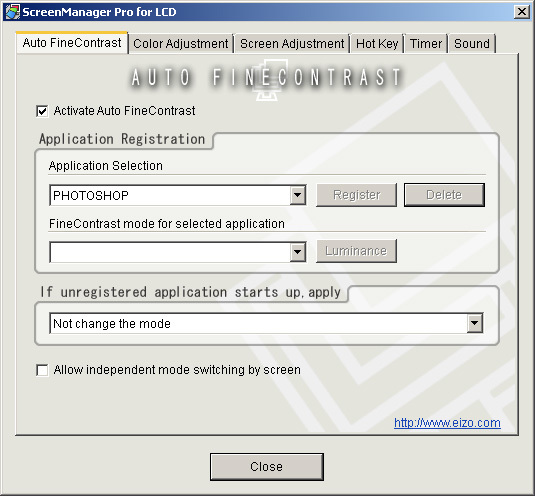The image size is (535, 496).
Task: Close the window with title bar X
Action: pos(522,12)
